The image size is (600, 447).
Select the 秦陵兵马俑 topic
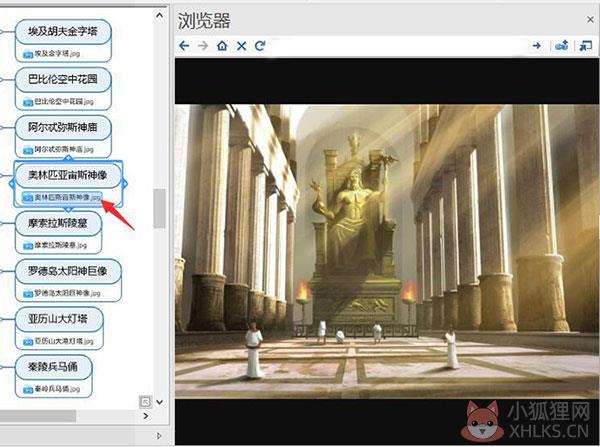(53, 367)
